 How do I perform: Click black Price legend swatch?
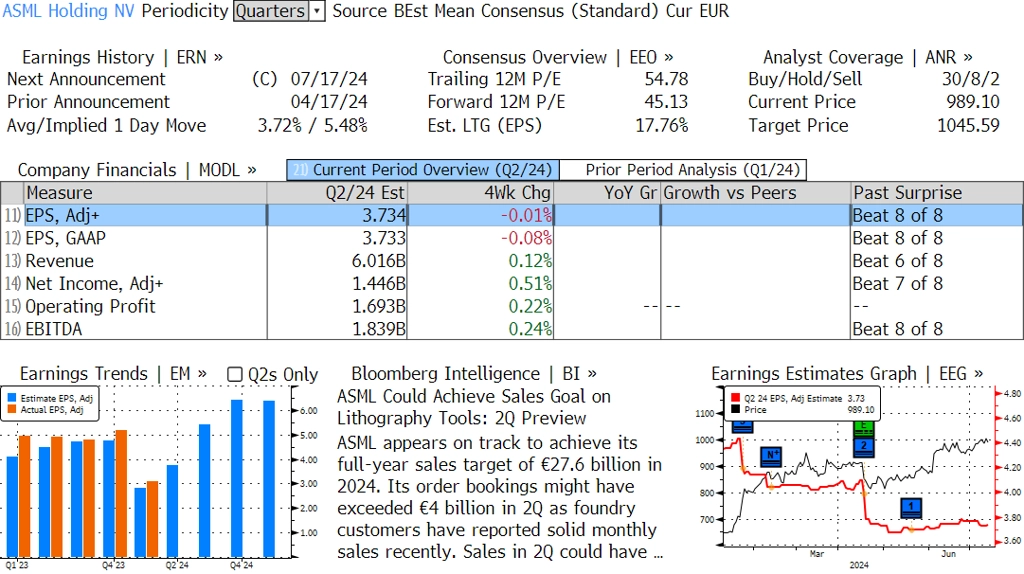[x=735, y=409]
